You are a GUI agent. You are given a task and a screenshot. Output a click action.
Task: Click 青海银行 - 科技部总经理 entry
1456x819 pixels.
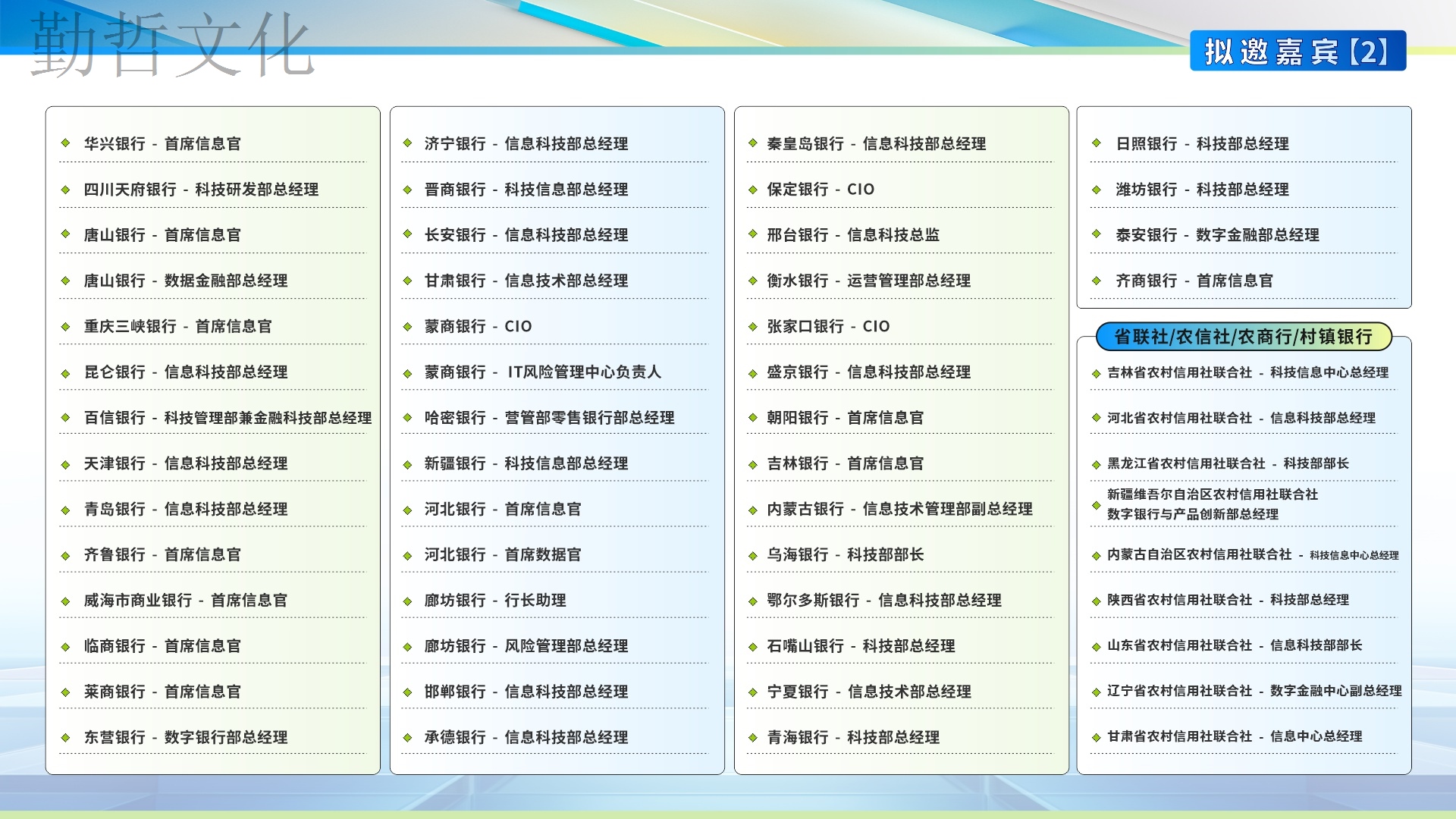[x=853, y=737]
